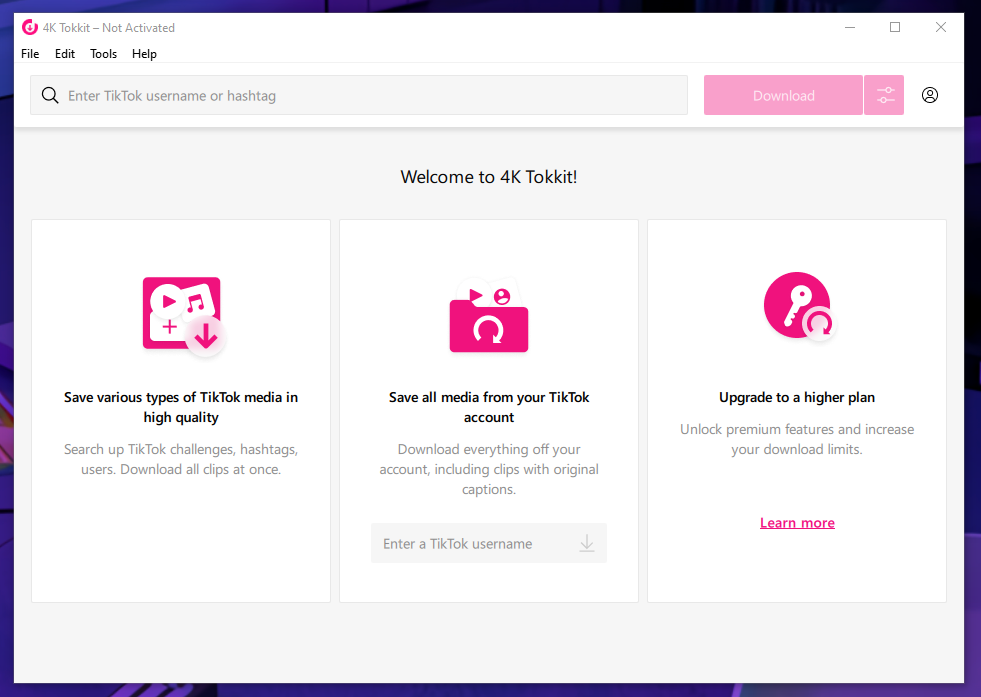Click the TikTok media download illustration
The width and height of the screenshot is (981, 697).
click(x=183, y=315)
